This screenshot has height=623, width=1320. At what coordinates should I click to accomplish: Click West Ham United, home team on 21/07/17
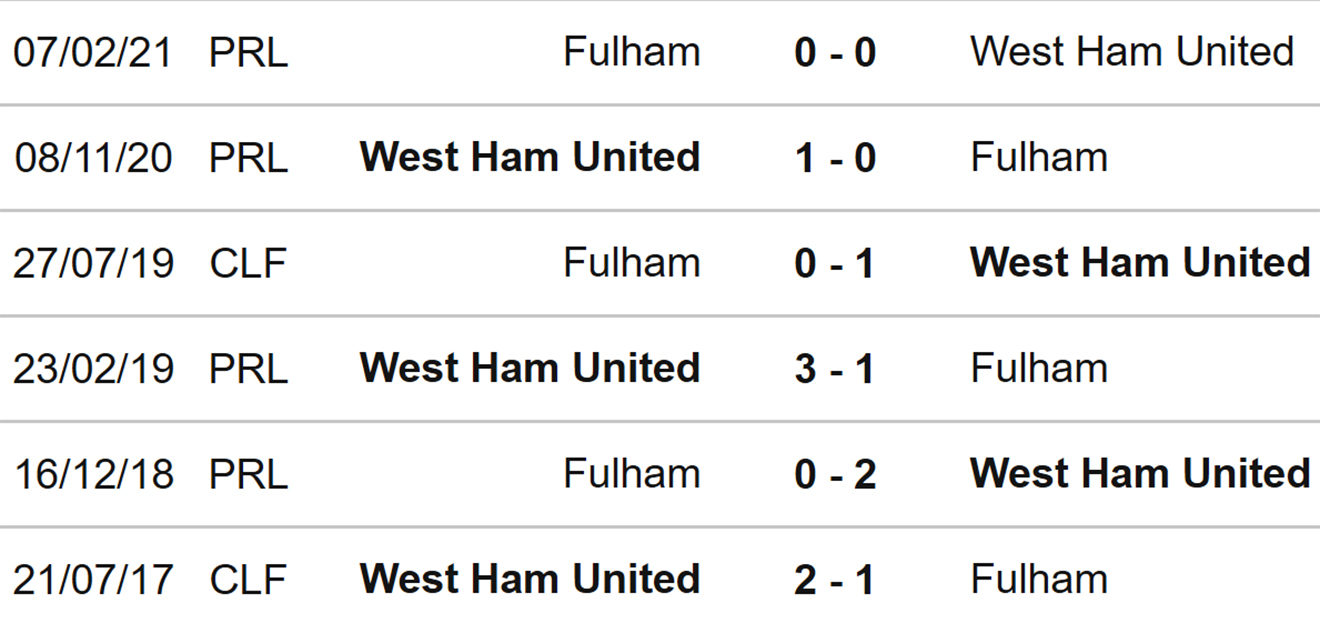click(530, 580)
